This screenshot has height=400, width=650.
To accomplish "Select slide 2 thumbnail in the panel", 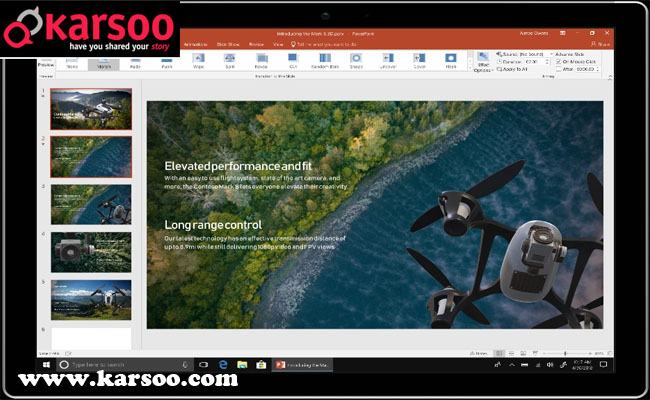I will pyautogui.click(x=91, y=157).
